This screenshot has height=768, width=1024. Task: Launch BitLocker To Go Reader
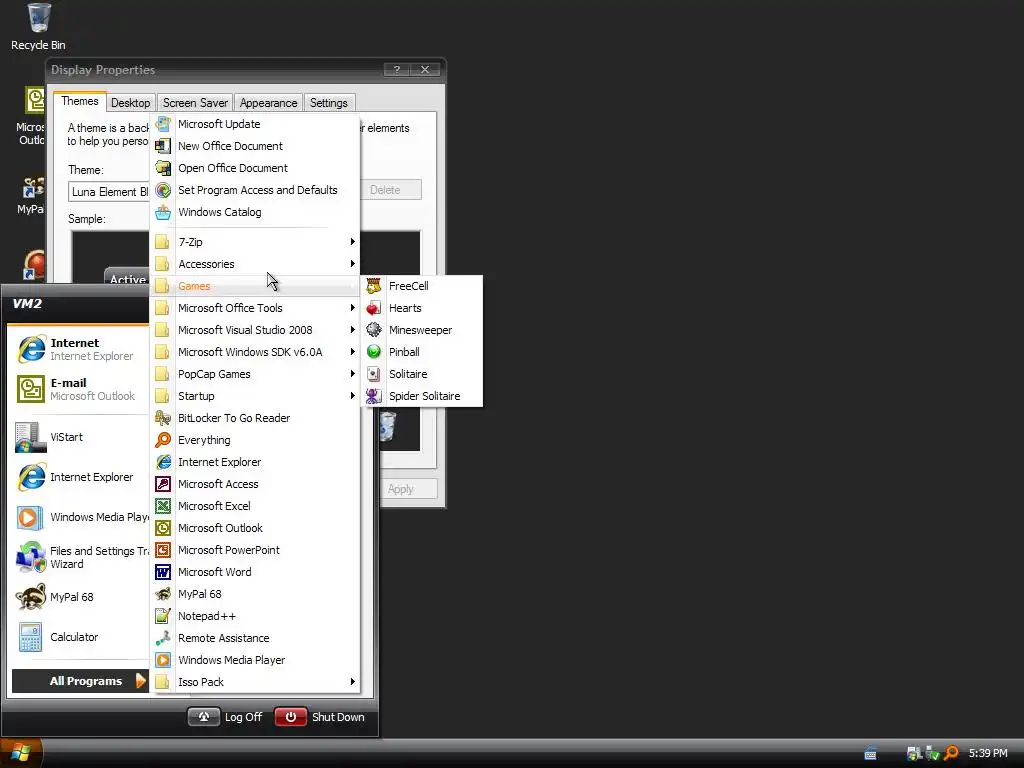(255, 418)
